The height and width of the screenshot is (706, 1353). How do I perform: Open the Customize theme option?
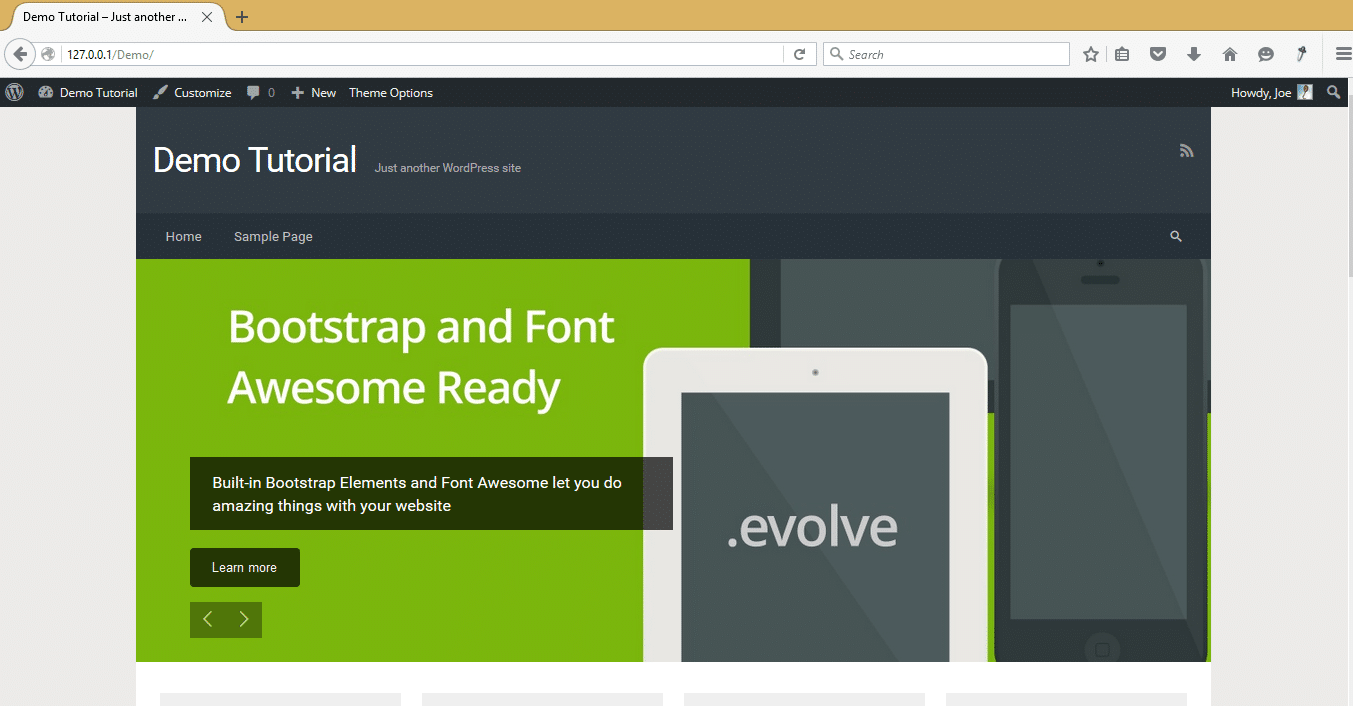point(192,92)
